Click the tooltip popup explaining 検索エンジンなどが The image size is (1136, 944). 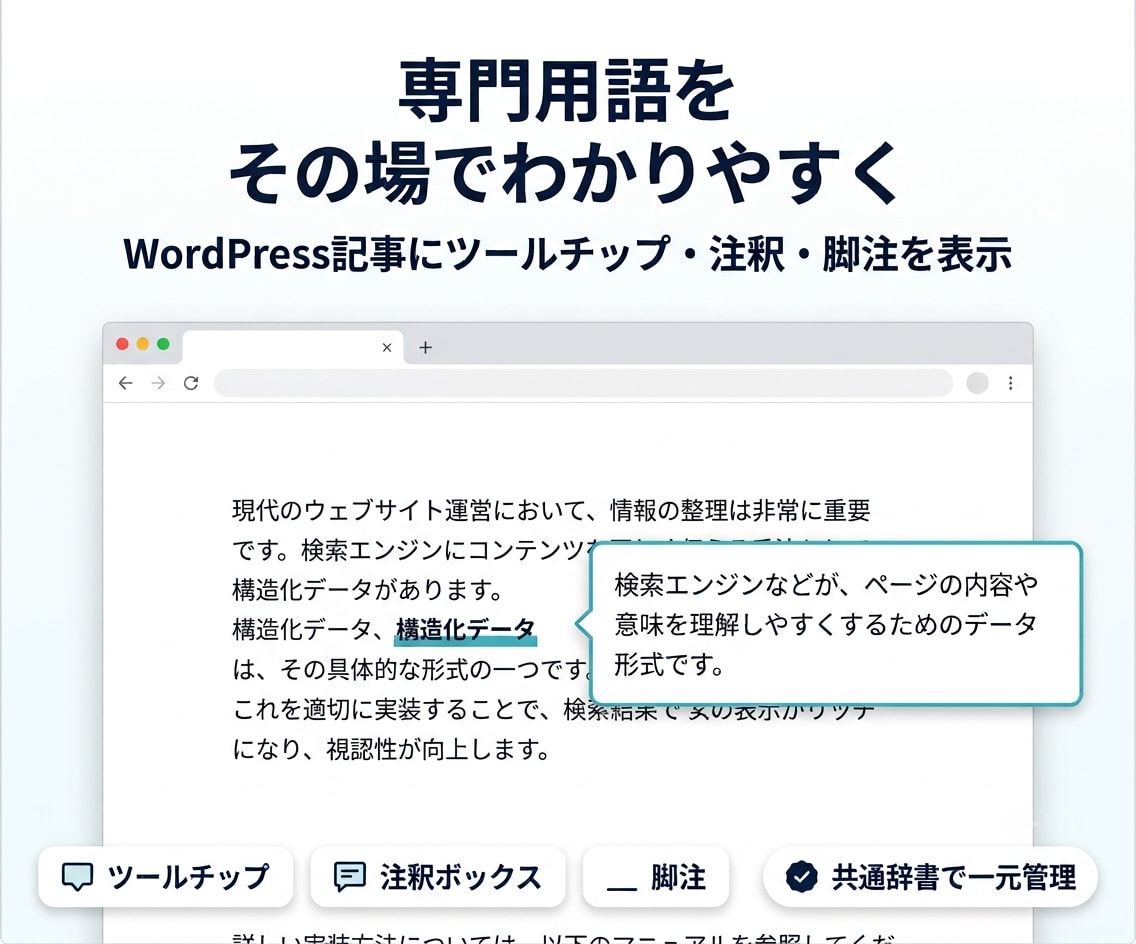(x=835, y=623)
